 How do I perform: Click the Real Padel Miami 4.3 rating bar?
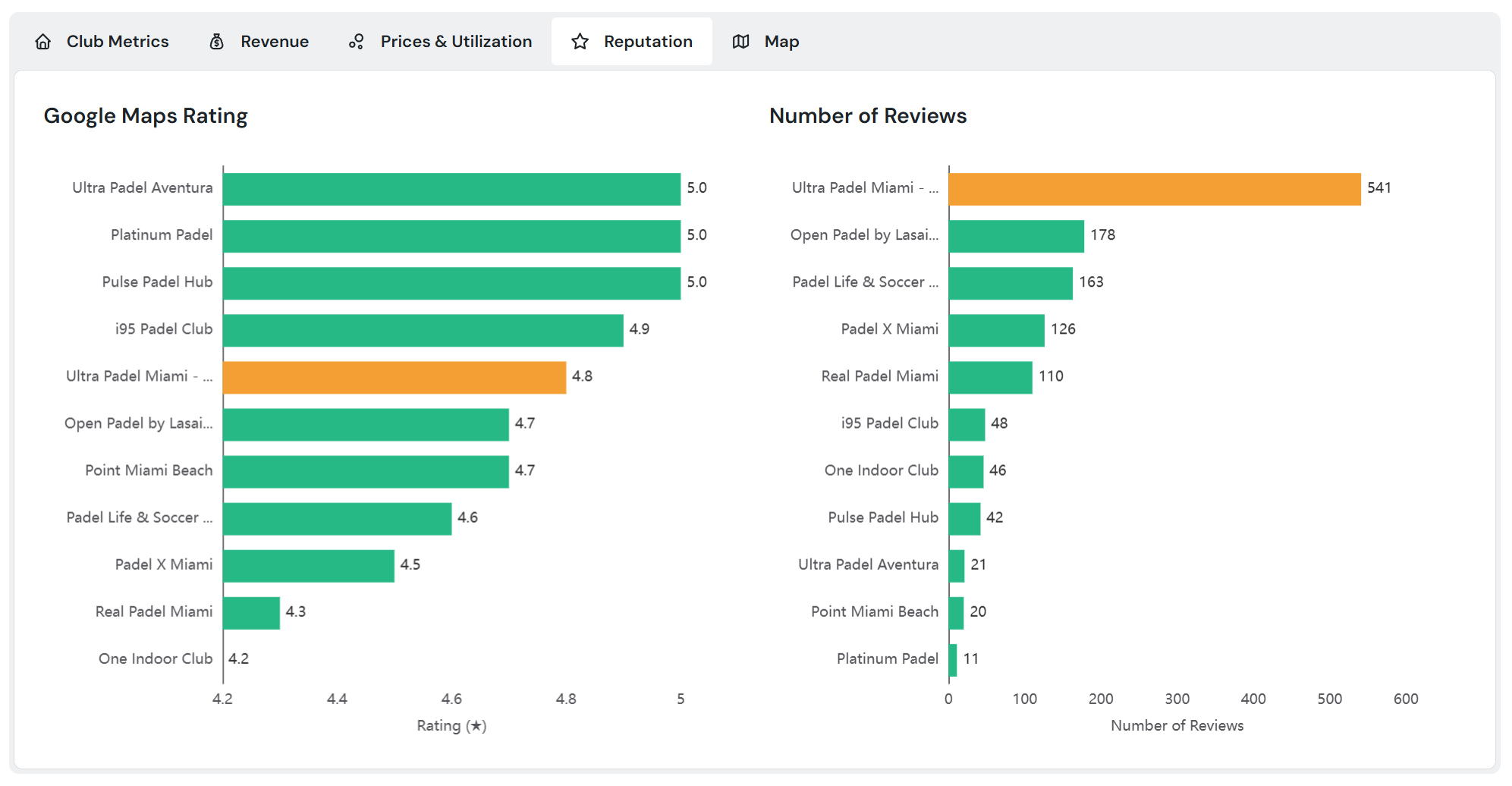pyautogui.click(x=250, y=611)
